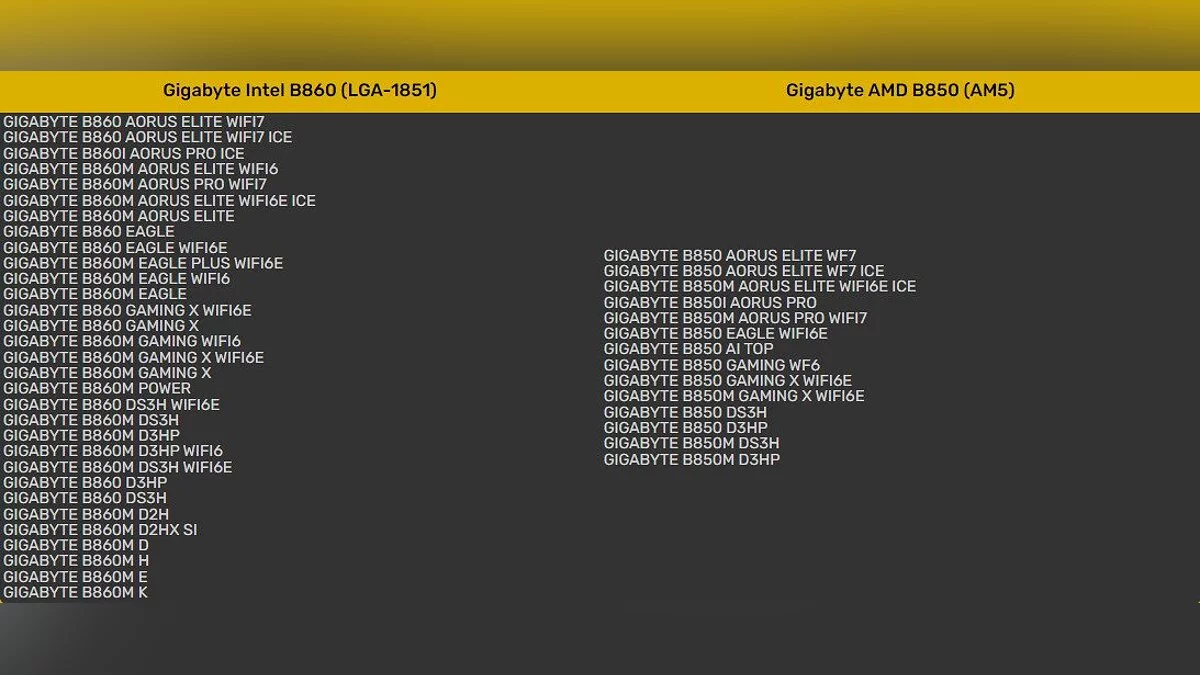
Task: Select GIGABYTE B860 DS3H row
Action: pos(85,498)
